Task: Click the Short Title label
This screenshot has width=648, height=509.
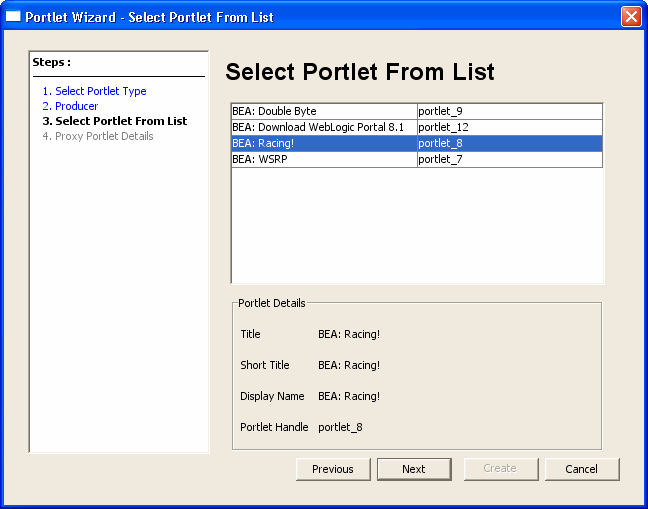Action: (265, 365)
